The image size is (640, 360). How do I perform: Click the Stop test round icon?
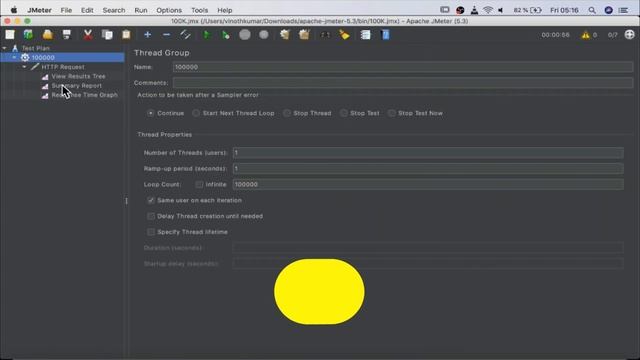coord(244,35)
